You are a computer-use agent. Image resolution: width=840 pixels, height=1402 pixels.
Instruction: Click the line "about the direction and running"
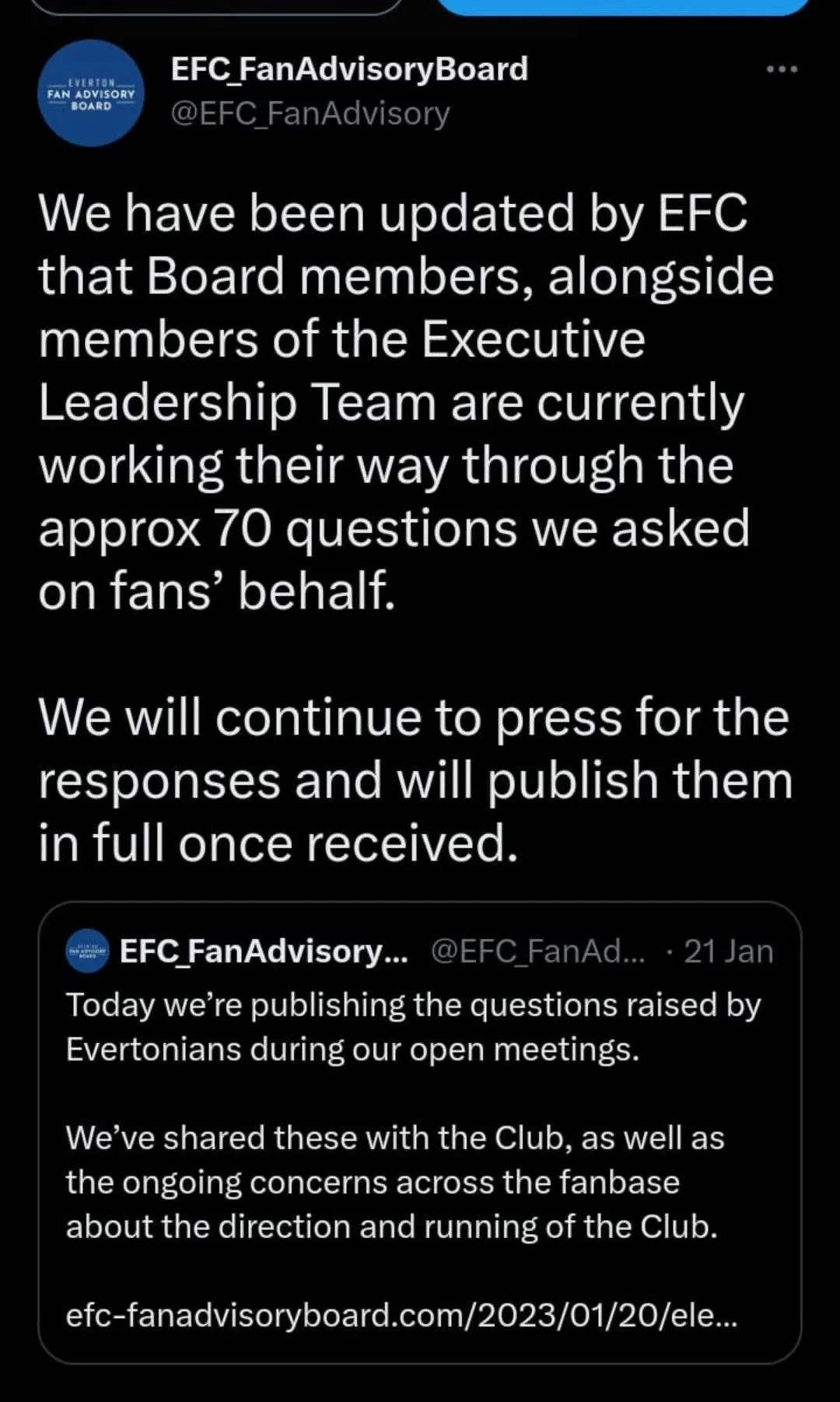[x=391, y=1227]
